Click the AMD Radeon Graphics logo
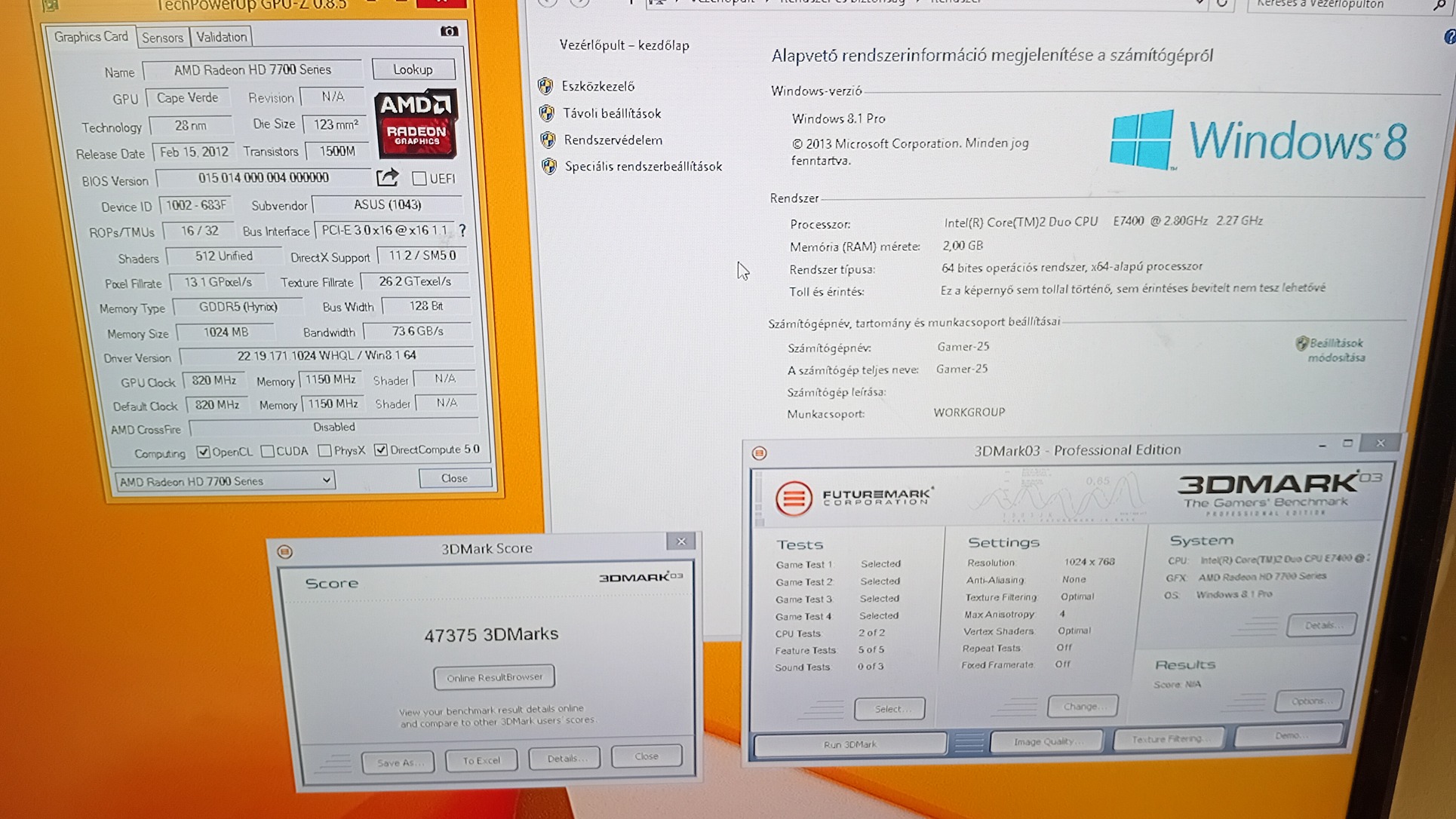This screenshot has width=1456, height=819. pos(416,123)
